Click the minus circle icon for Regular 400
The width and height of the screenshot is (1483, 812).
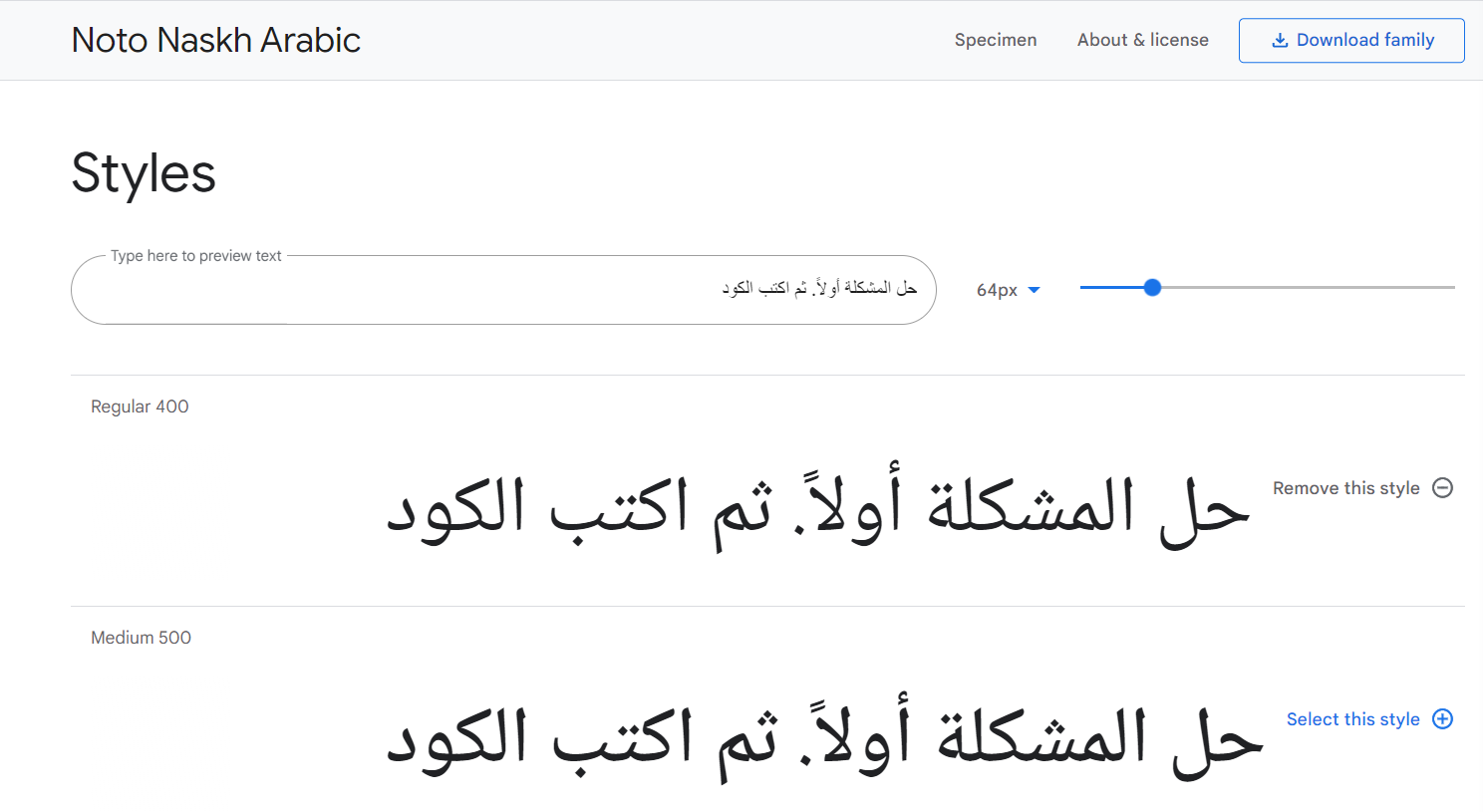1442,488
